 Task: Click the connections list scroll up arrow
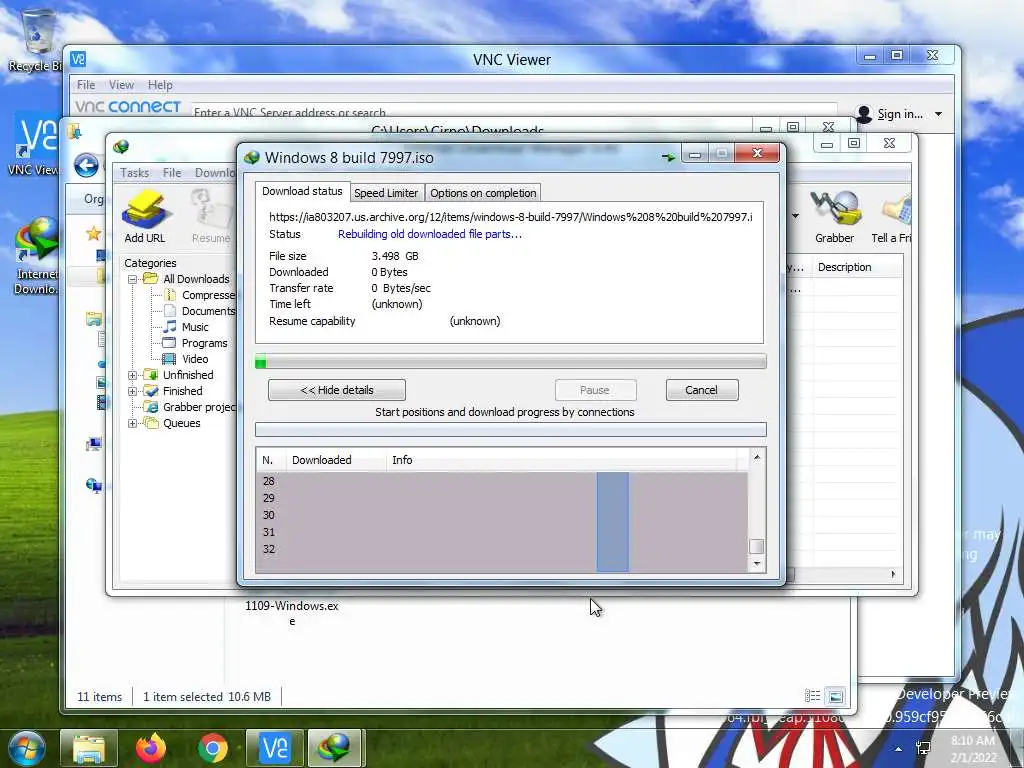pyautogui.click(x=756, y=457)
